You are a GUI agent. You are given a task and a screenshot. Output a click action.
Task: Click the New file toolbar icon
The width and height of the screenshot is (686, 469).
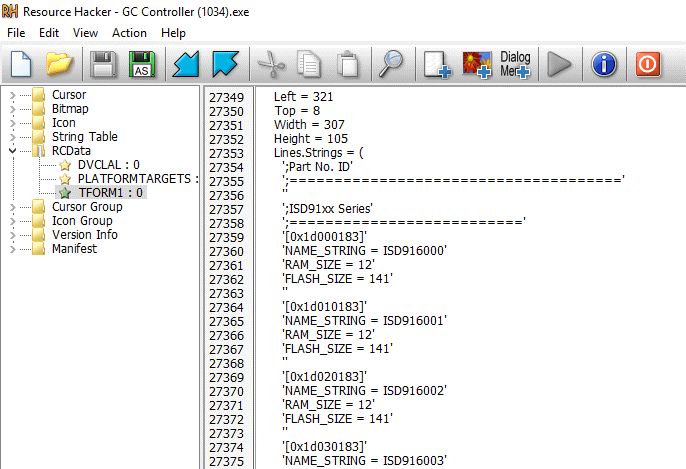(x=21, y=65)
